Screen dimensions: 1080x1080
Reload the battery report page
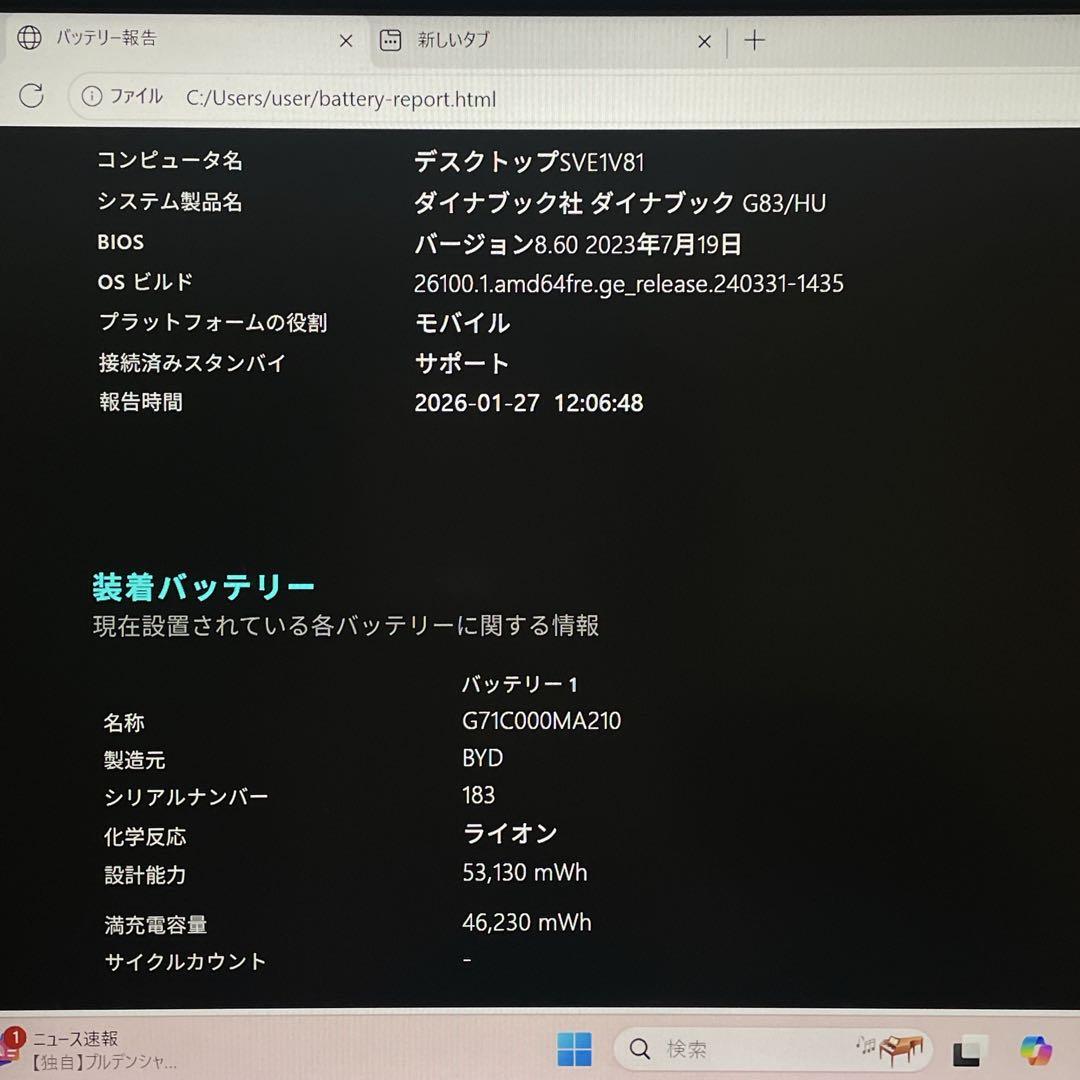pos(33,96)
